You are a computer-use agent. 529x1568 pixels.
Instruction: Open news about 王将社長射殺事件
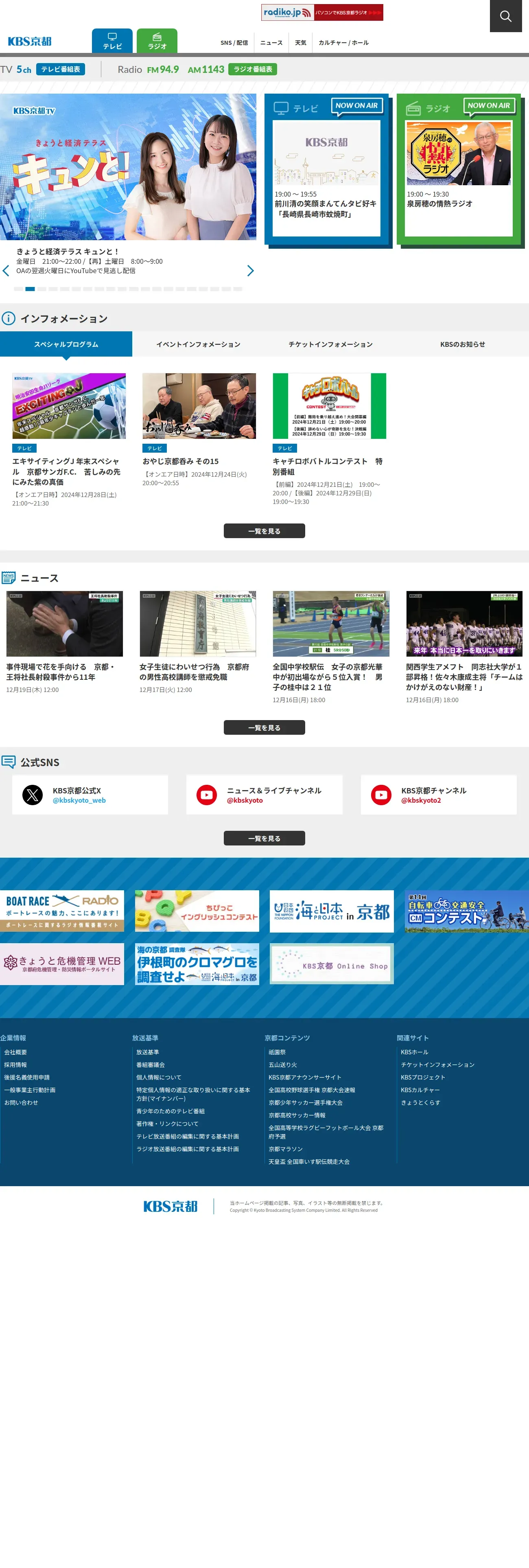pyautogui.click(x=65, y=624)
